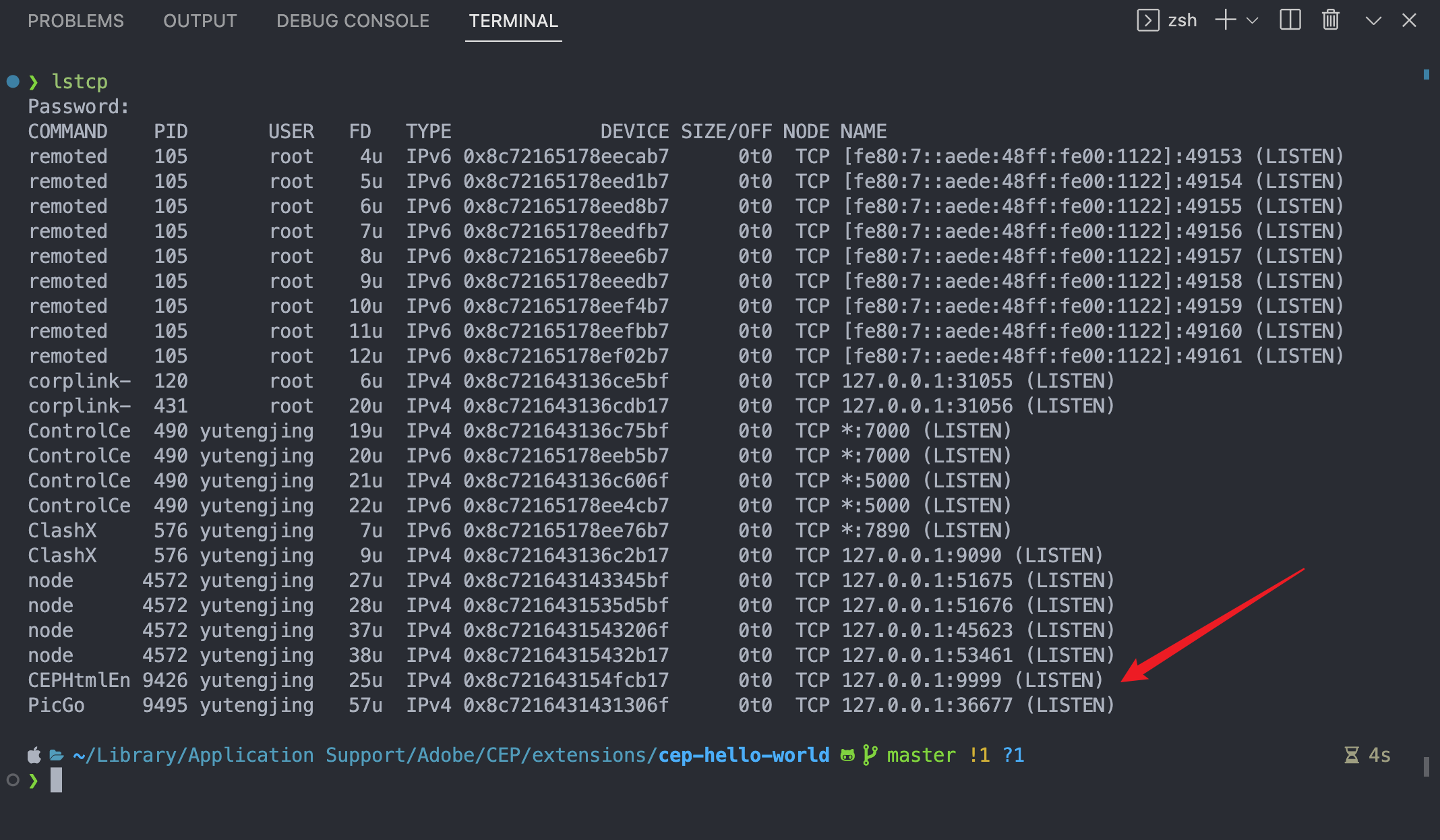
Task: Click the empty command decoration circle at prompt
Action: [13, 780]
